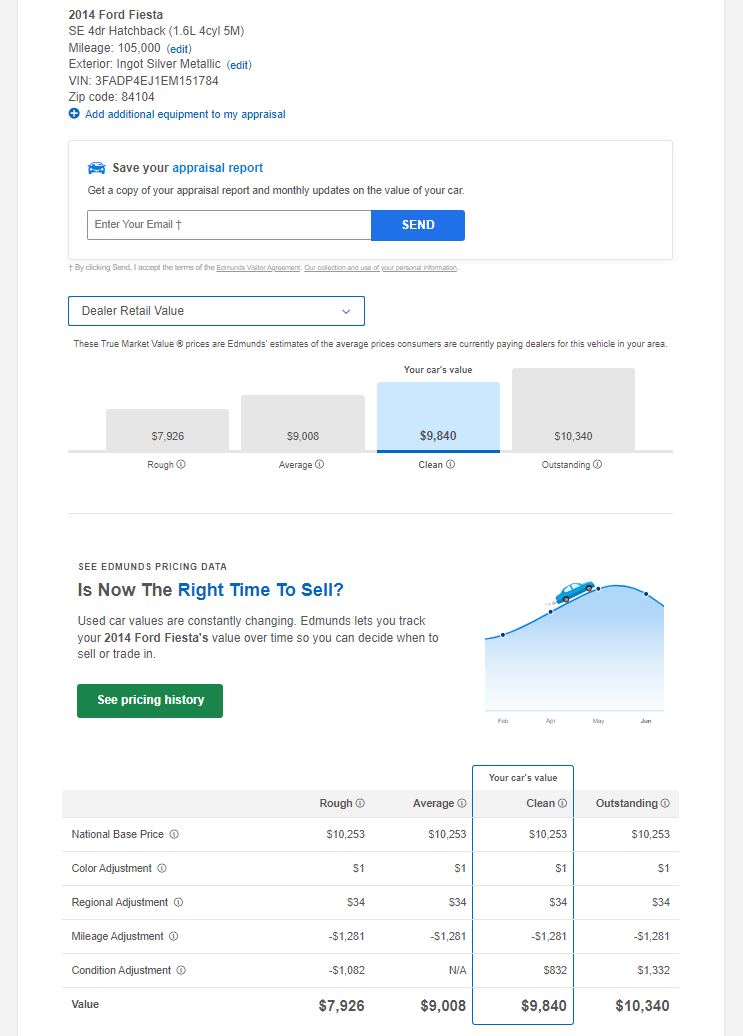Click the See pricing history button
The width and height of the screenshot is (743, 1036).
150,700
